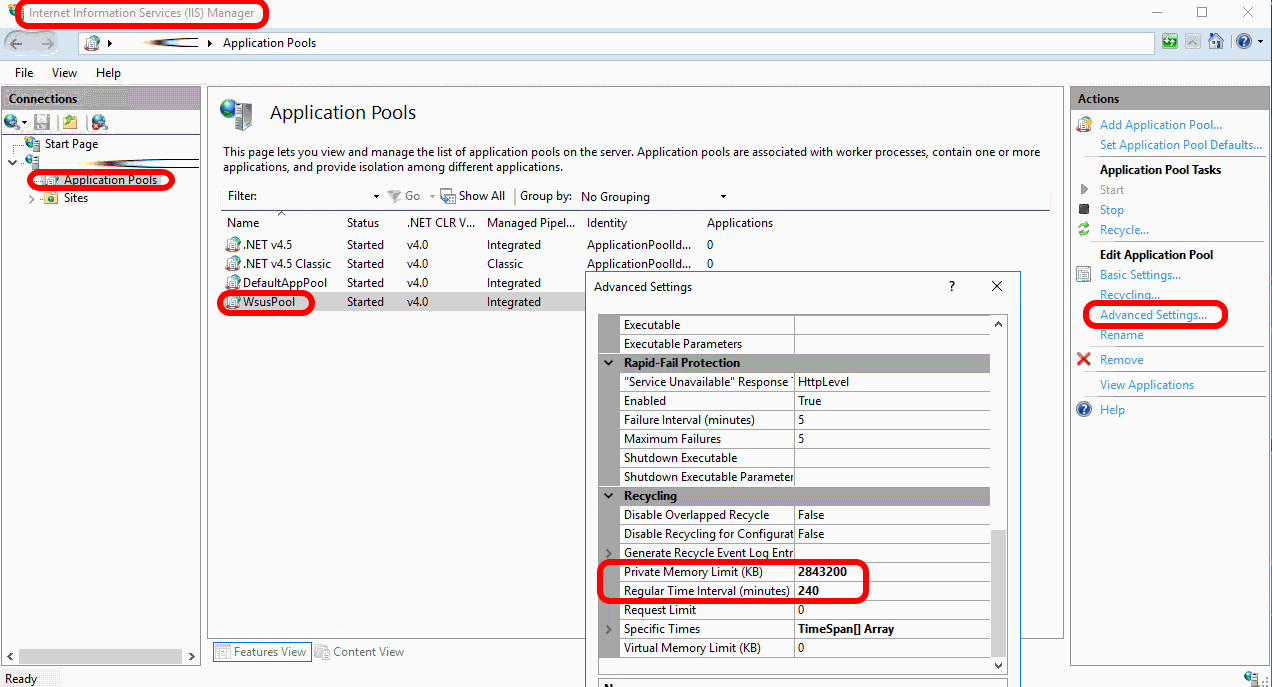Click the Add Application Pool link
The image size is (1272, 687).
[x=1160, y=125]
